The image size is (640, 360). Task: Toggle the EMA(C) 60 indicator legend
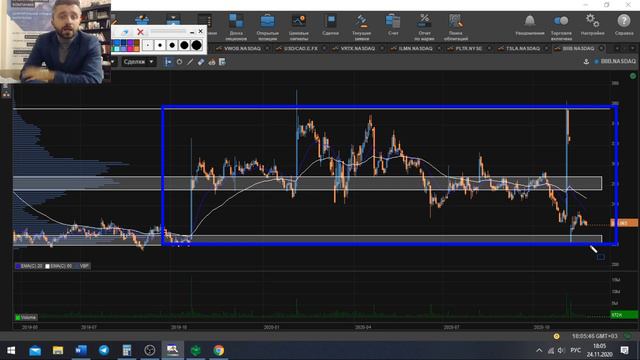pyautogui.click(x=58, y=266)
